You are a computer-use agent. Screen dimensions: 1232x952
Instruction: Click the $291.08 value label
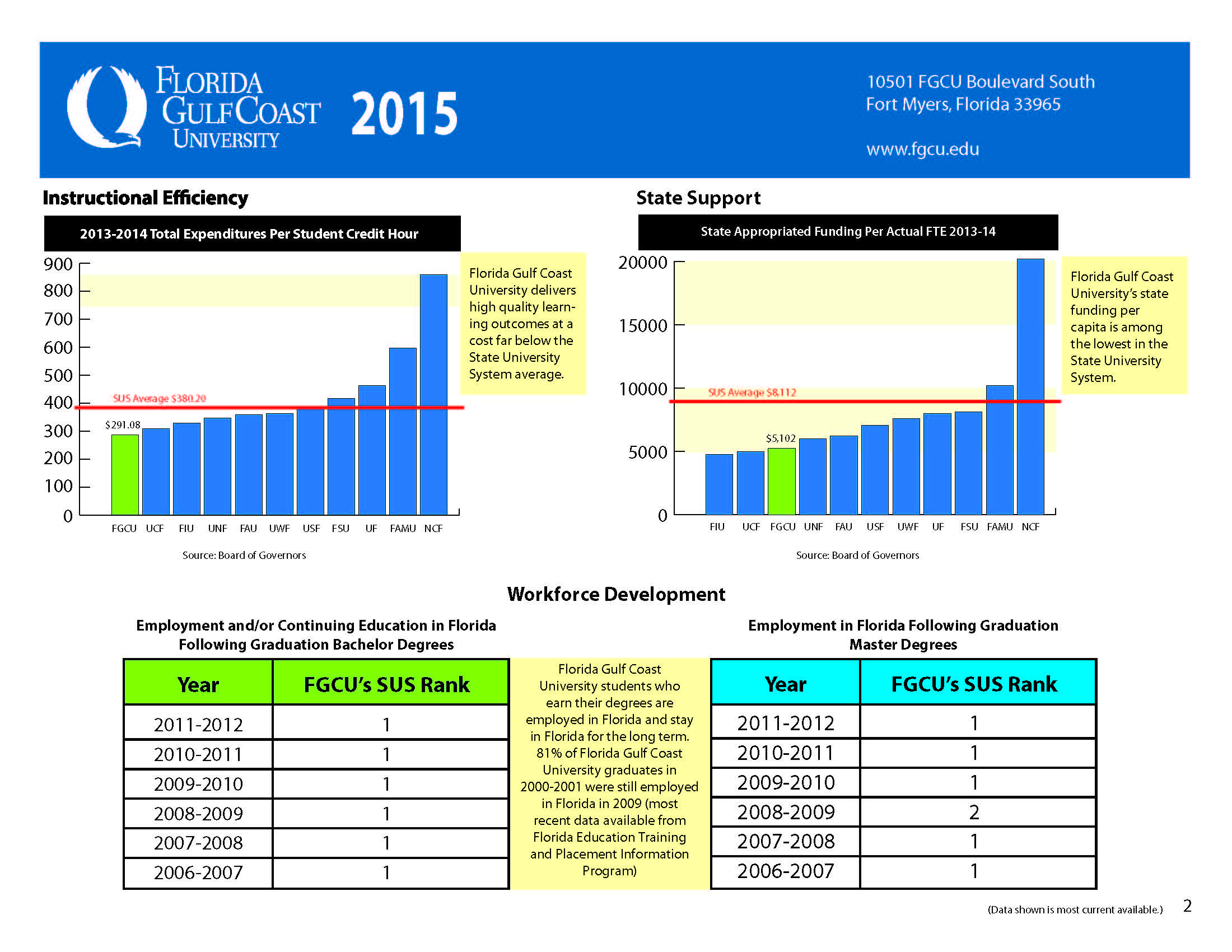click(123, 424)
